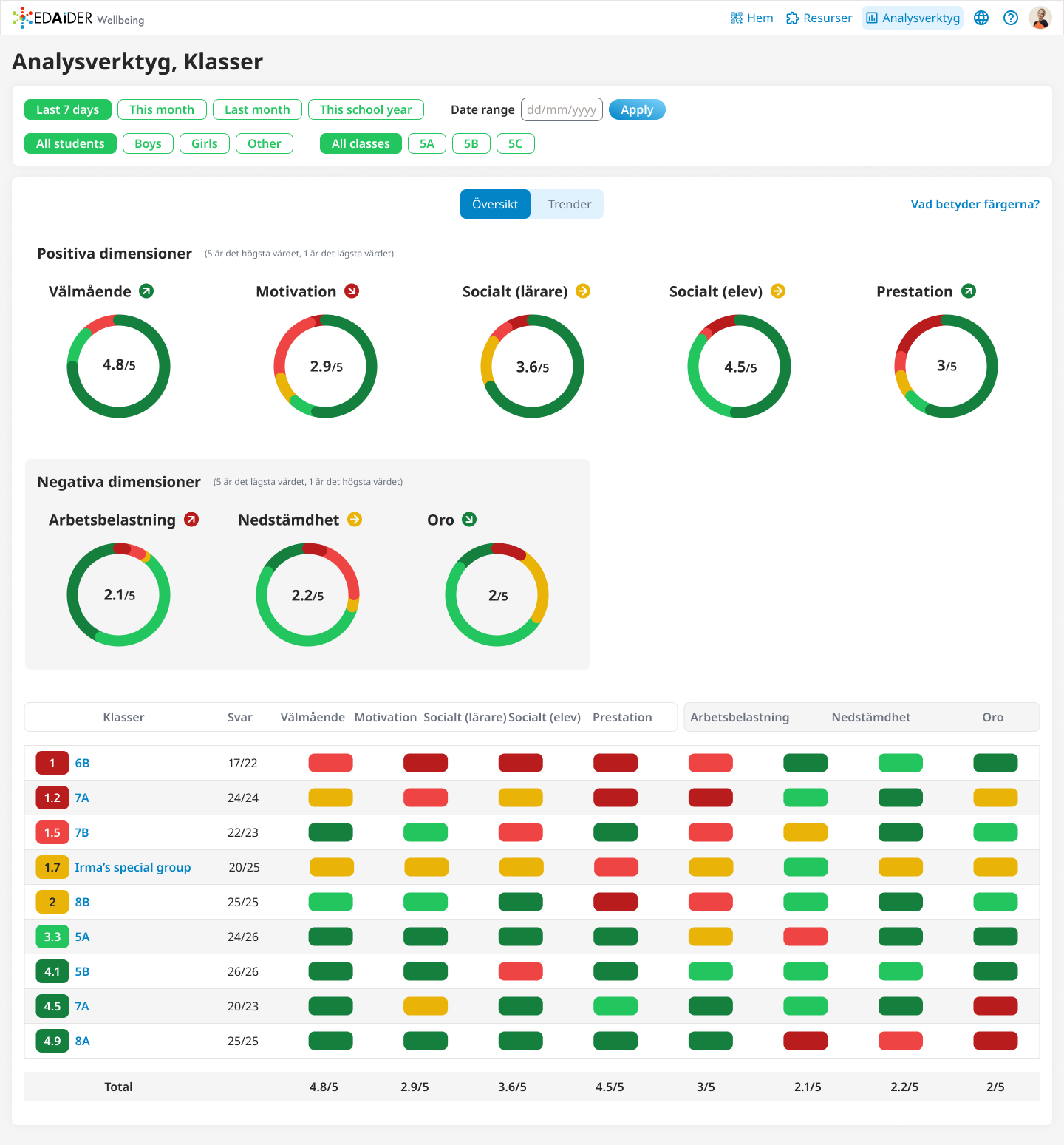Switch to the Trender tab

click(569, 204)
